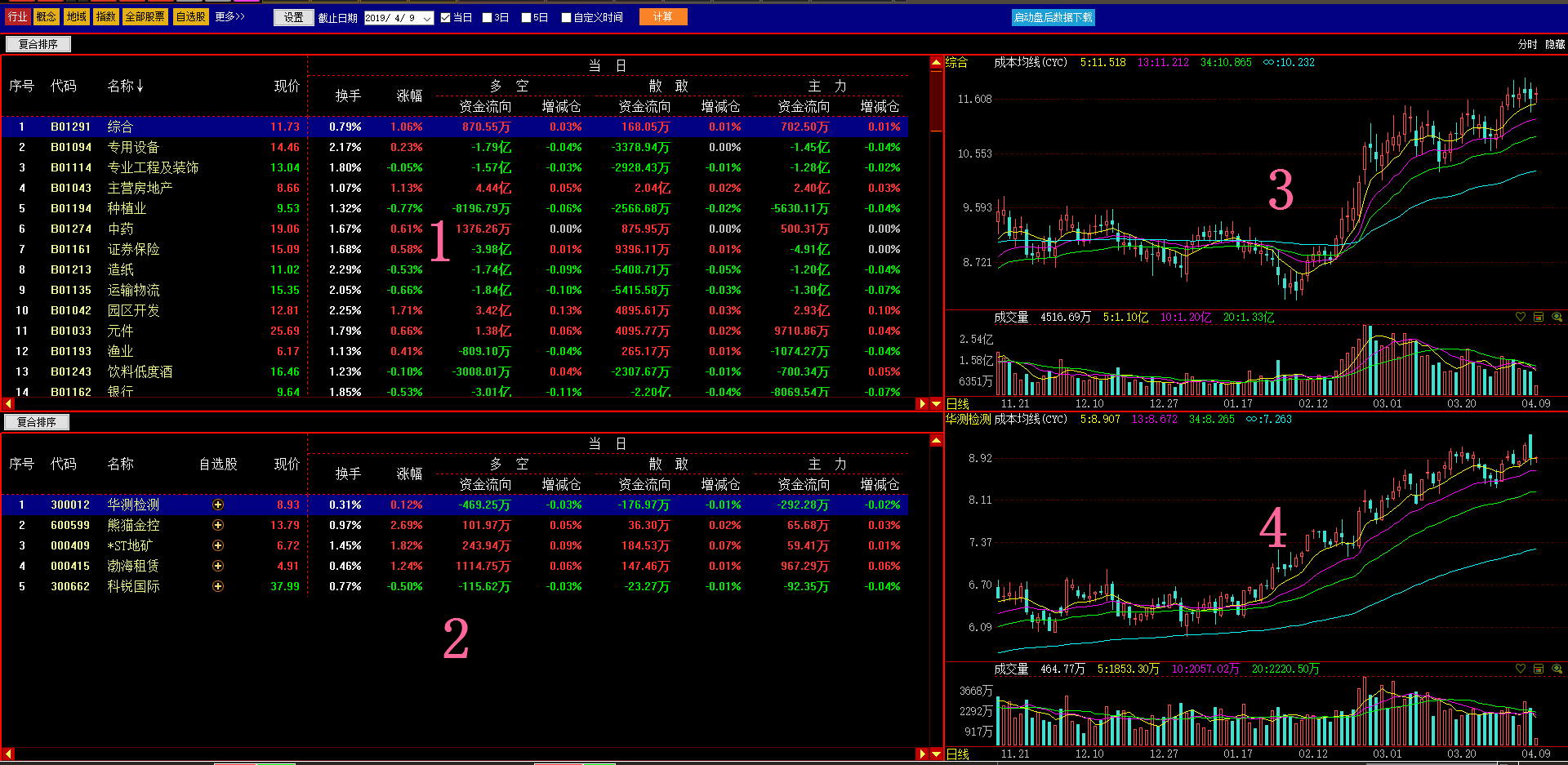Select the 证券保险 sector row

point(133,249)
